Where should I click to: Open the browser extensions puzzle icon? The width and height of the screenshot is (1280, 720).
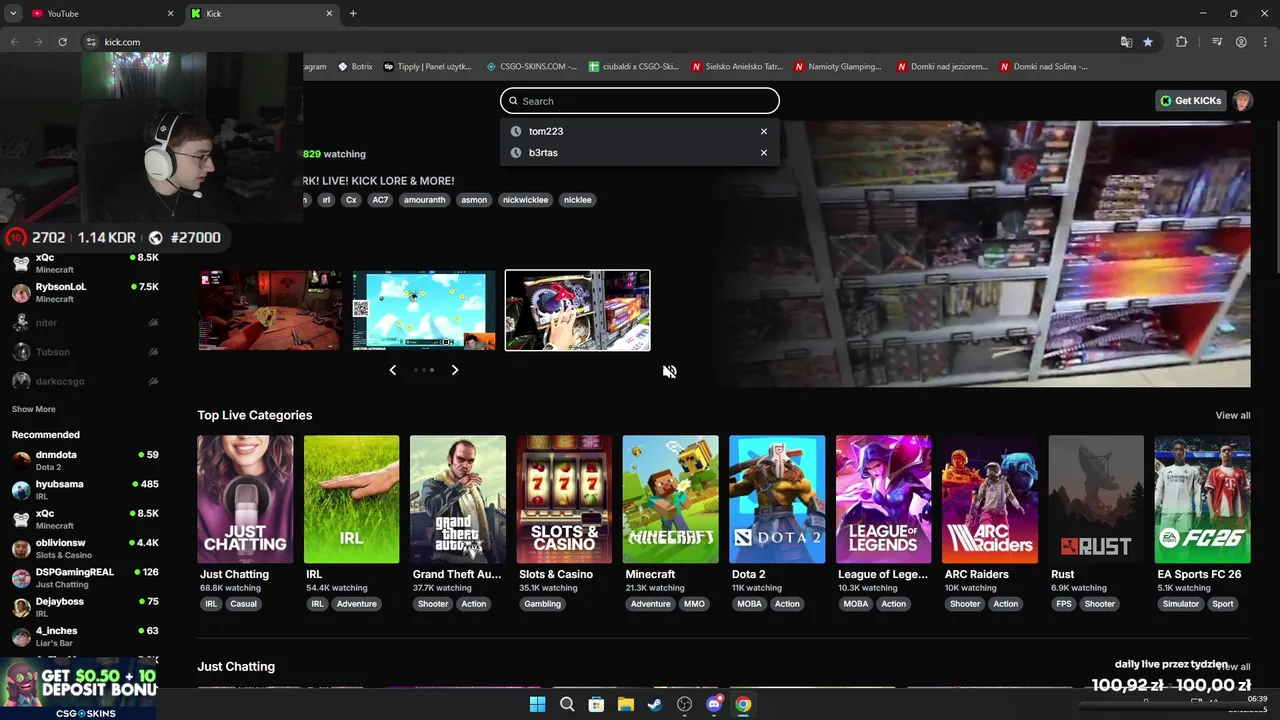click(x=1182, y=42)
